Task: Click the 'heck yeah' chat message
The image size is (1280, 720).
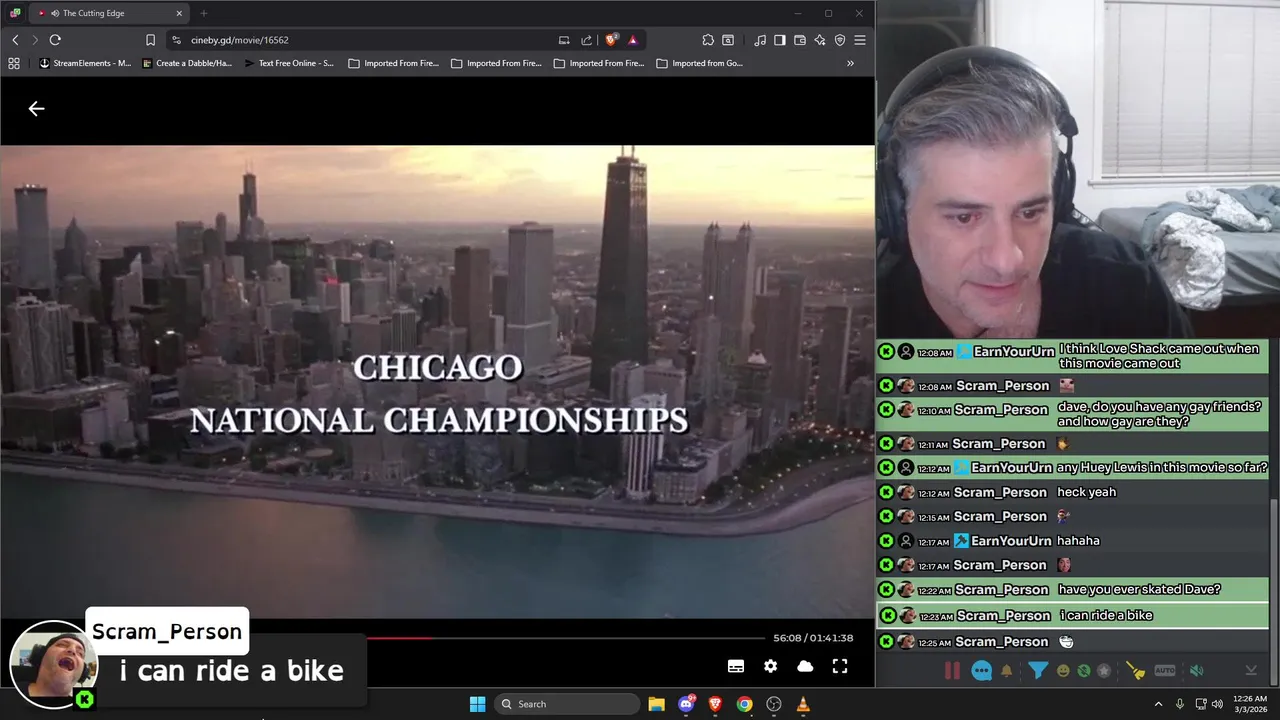Action: (x=1086, y=492)
